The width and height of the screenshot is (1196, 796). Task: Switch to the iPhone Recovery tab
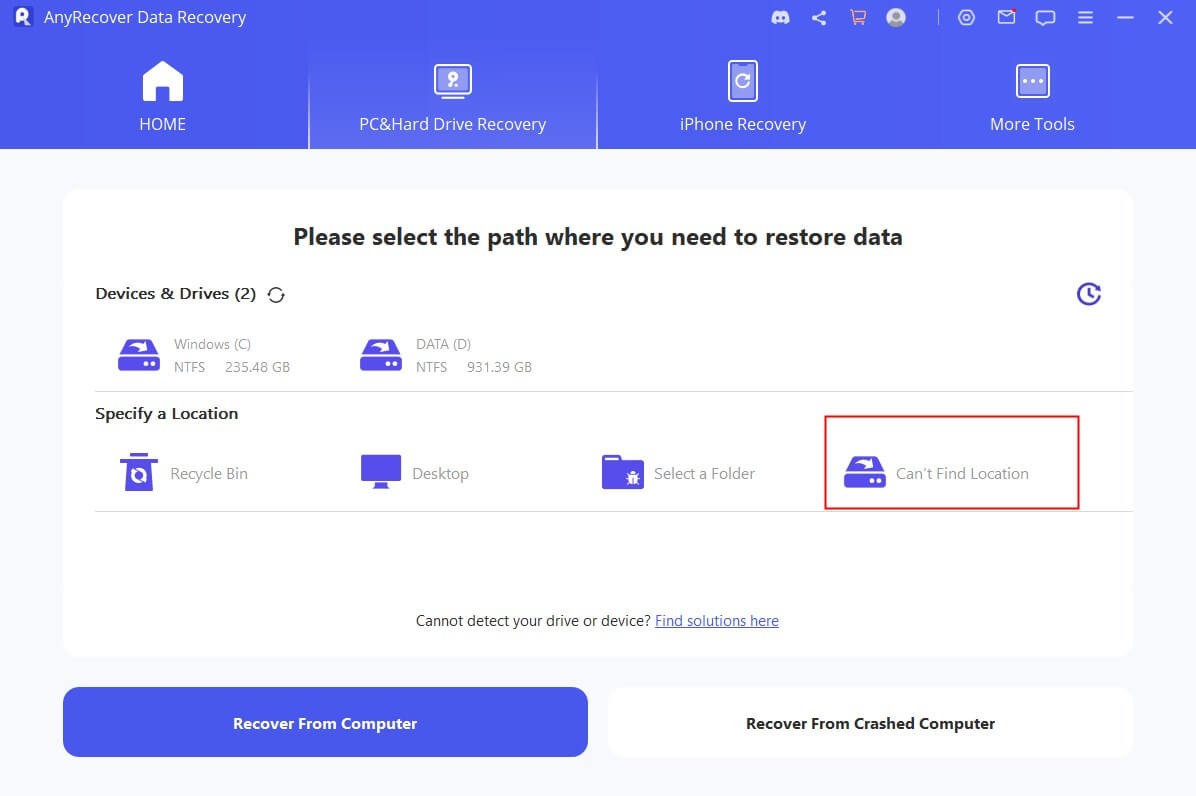click(743, 95)
